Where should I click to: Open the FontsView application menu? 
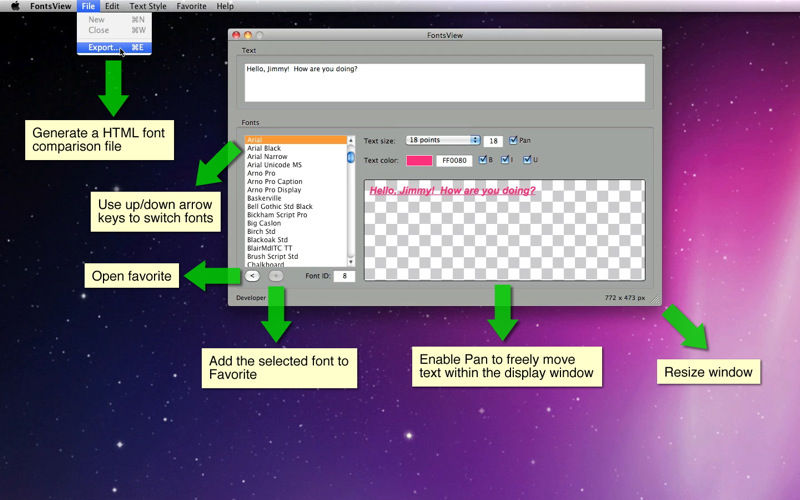pyautogui.click(x=51, y=6)
